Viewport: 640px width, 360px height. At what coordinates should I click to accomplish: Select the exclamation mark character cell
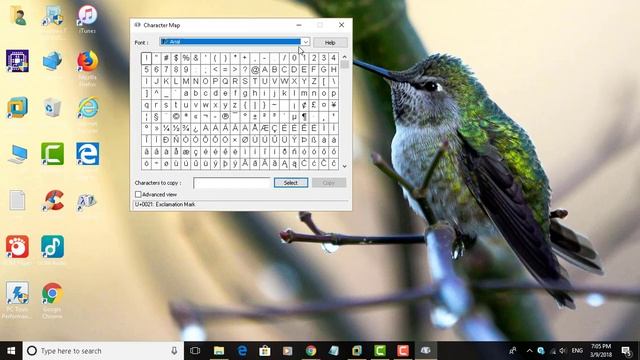[146, 58]
